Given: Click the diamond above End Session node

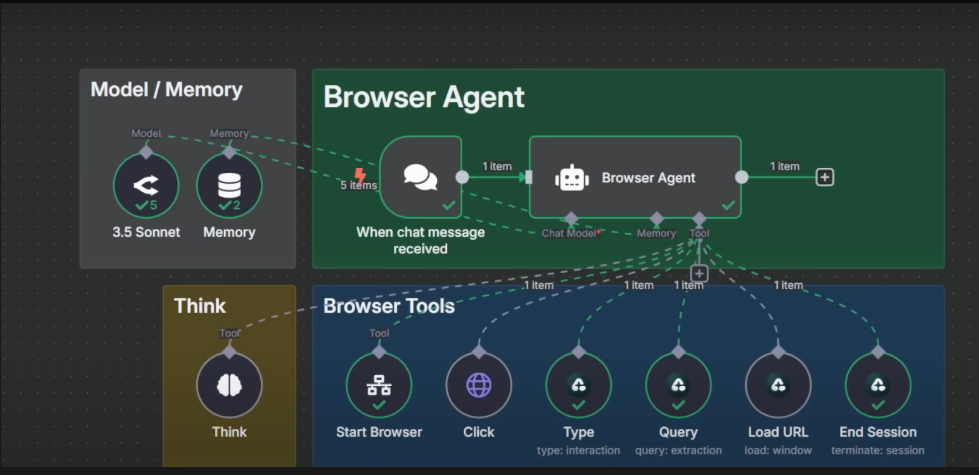Looking at the screenshot, I should (878, 351).
